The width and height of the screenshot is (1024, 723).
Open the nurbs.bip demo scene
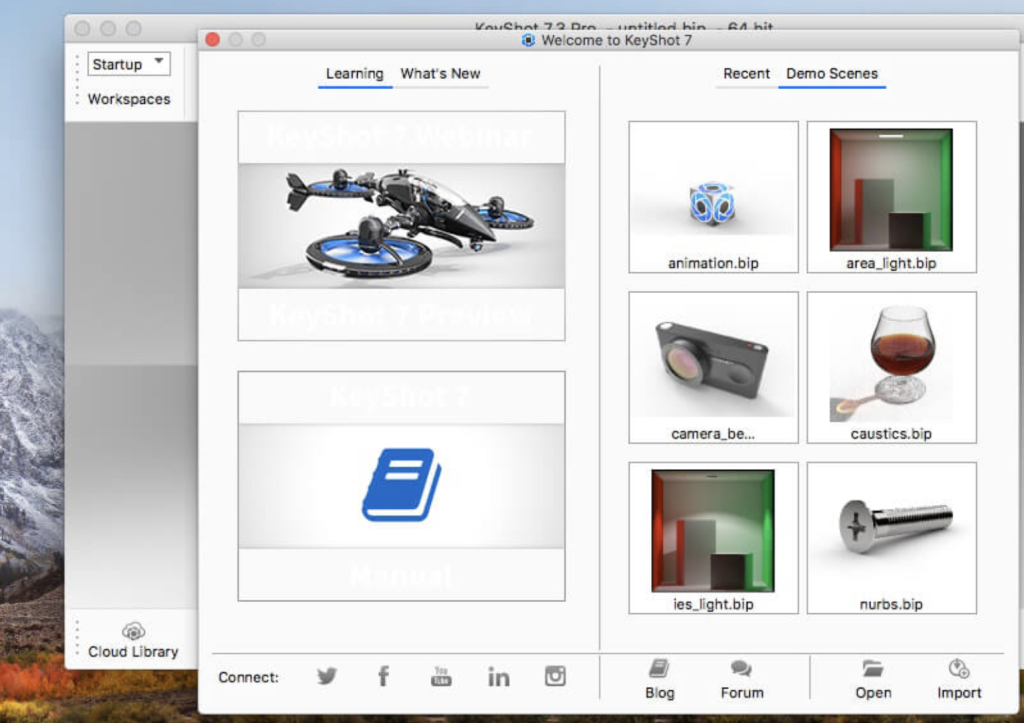tap(891, 538)
